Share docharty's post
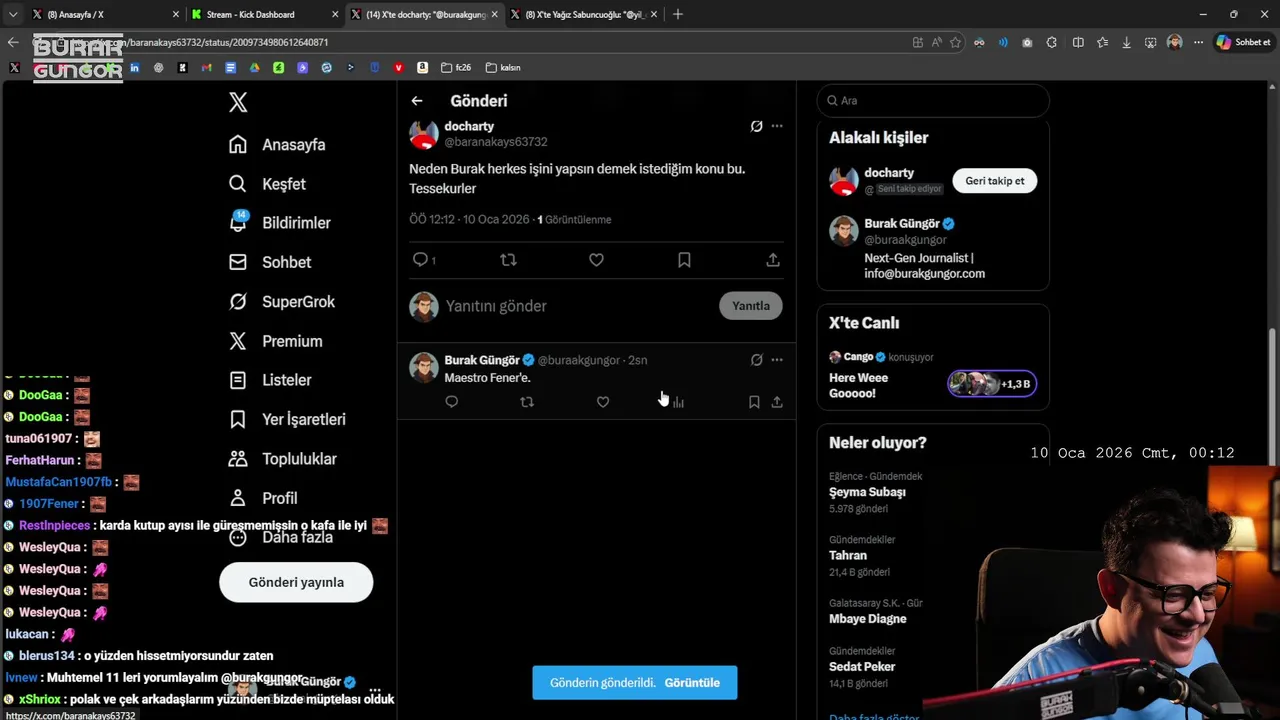This screenshot has width=1280, height=720. coord(773,259)
